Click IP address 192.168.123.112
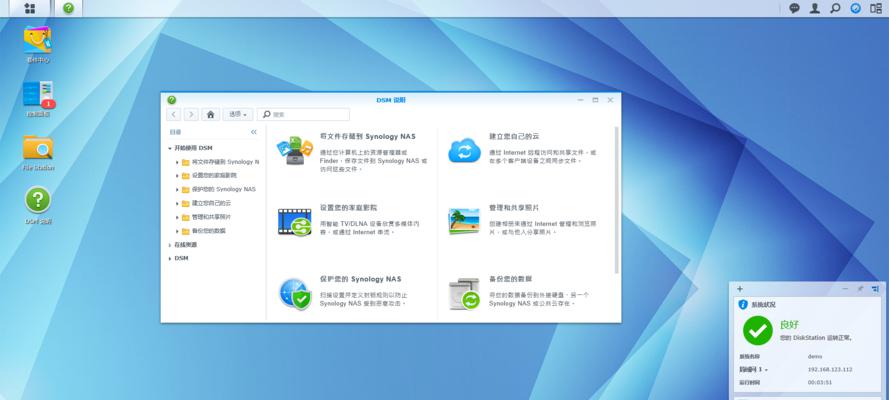The height and width of the screenshot is (400, 889). (x=830, y=369)
